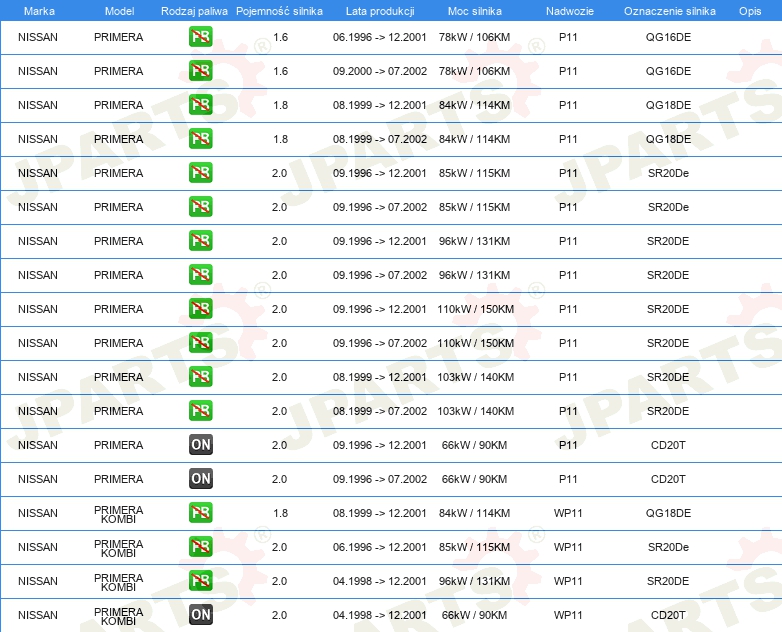
Task: Select NISSAN in the 1.6 06.1996 row
Action: [37, 37]
